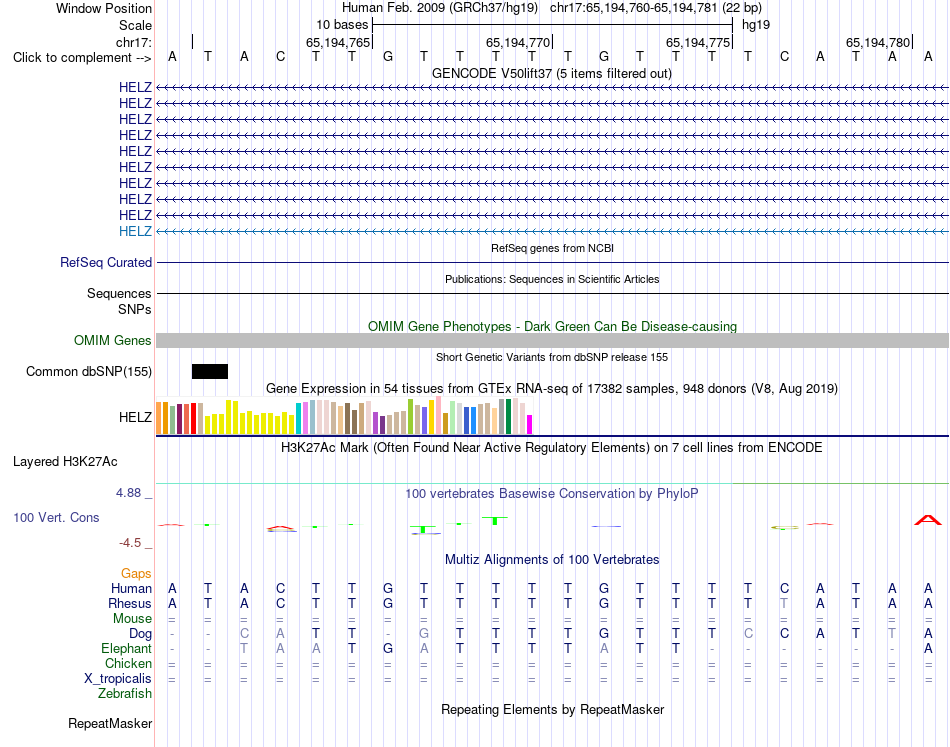Click the 'hg19' label beside the scale bar
This screenshot has width=950, height=747.
pyautogui.click(x=756, y=25)
